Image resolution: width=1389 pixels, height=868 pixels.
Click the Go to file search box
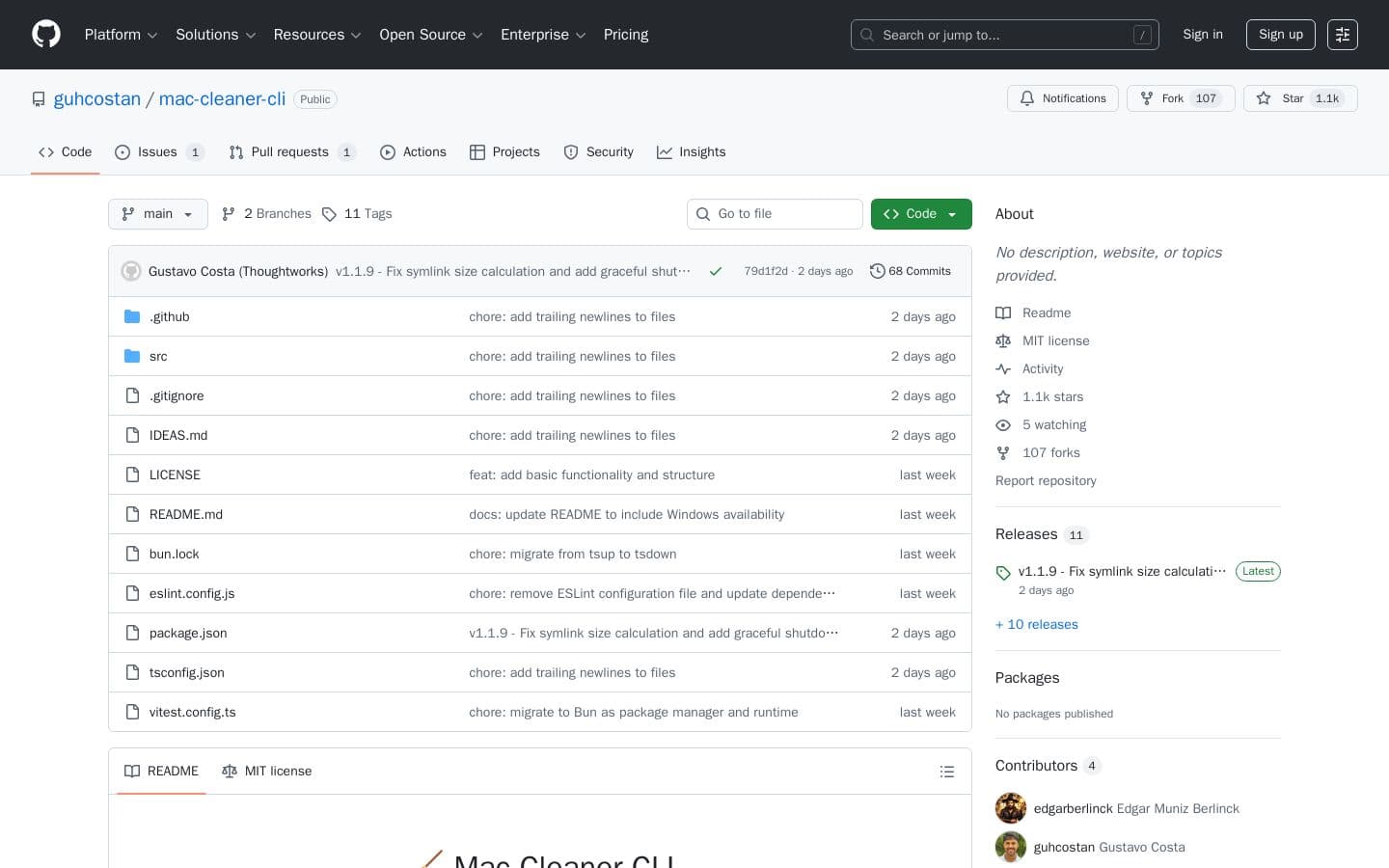(775, 214)
